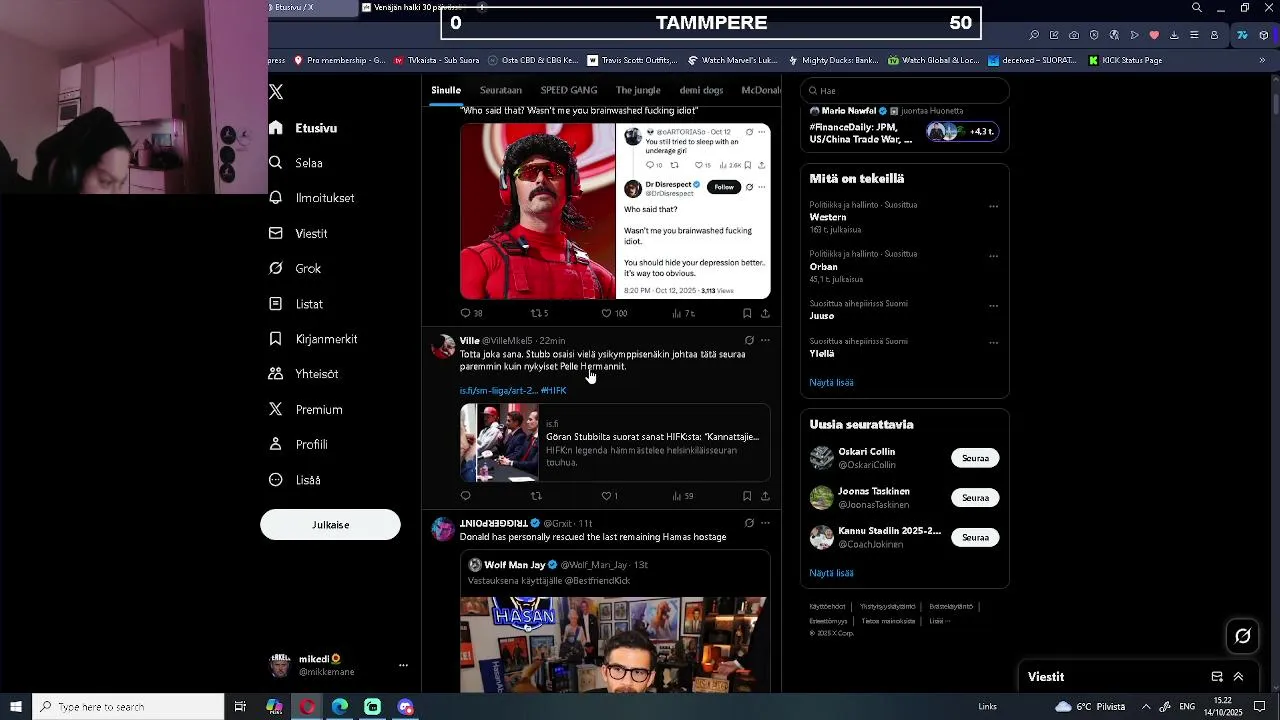The image size is (1280, 720).
Task: Open browser search icon in title bar
Action: tap(1197, 8)
